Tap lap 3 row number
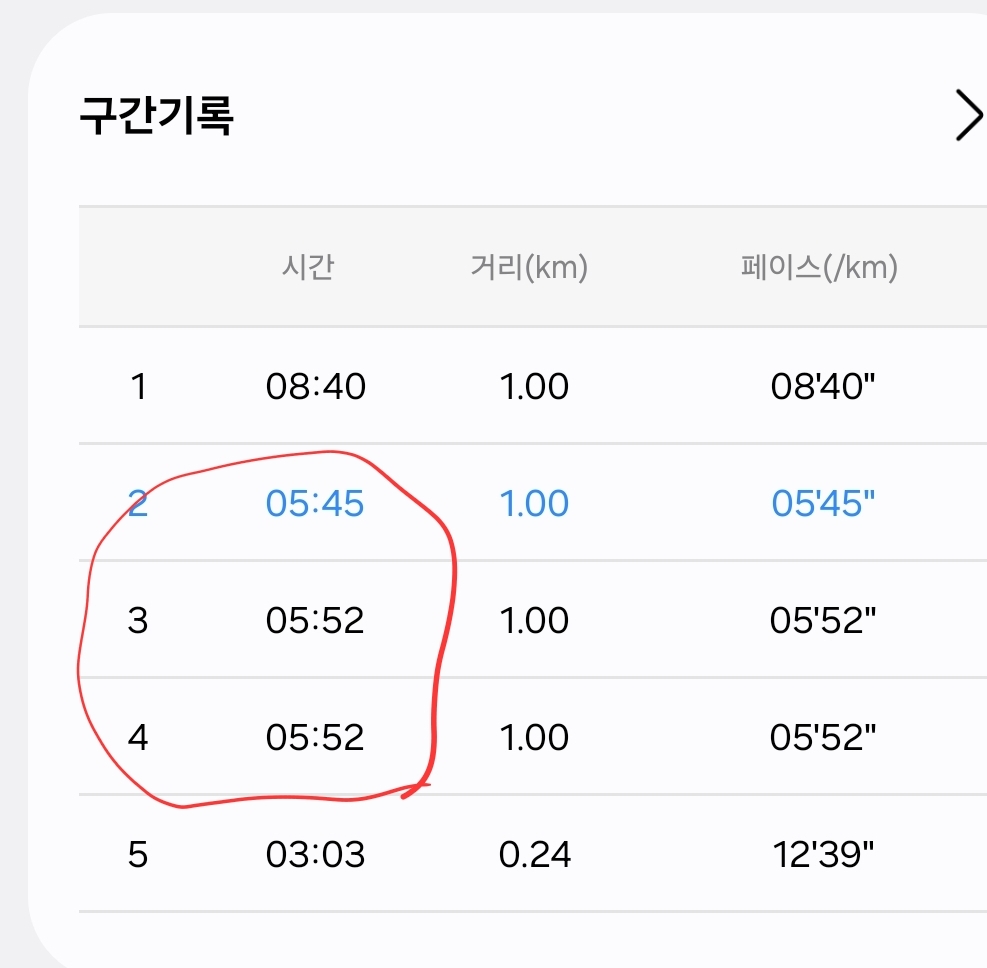 138,621
